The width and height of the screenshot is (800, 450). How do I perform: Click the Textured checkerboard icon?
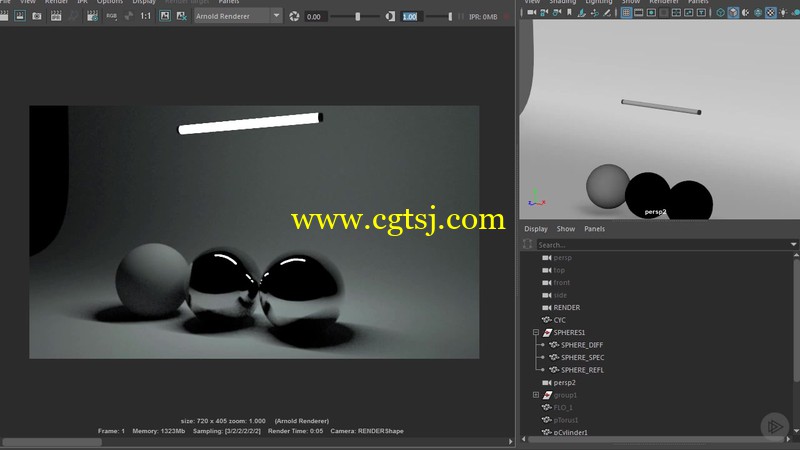pyautogui.click(x=771, y=13)
